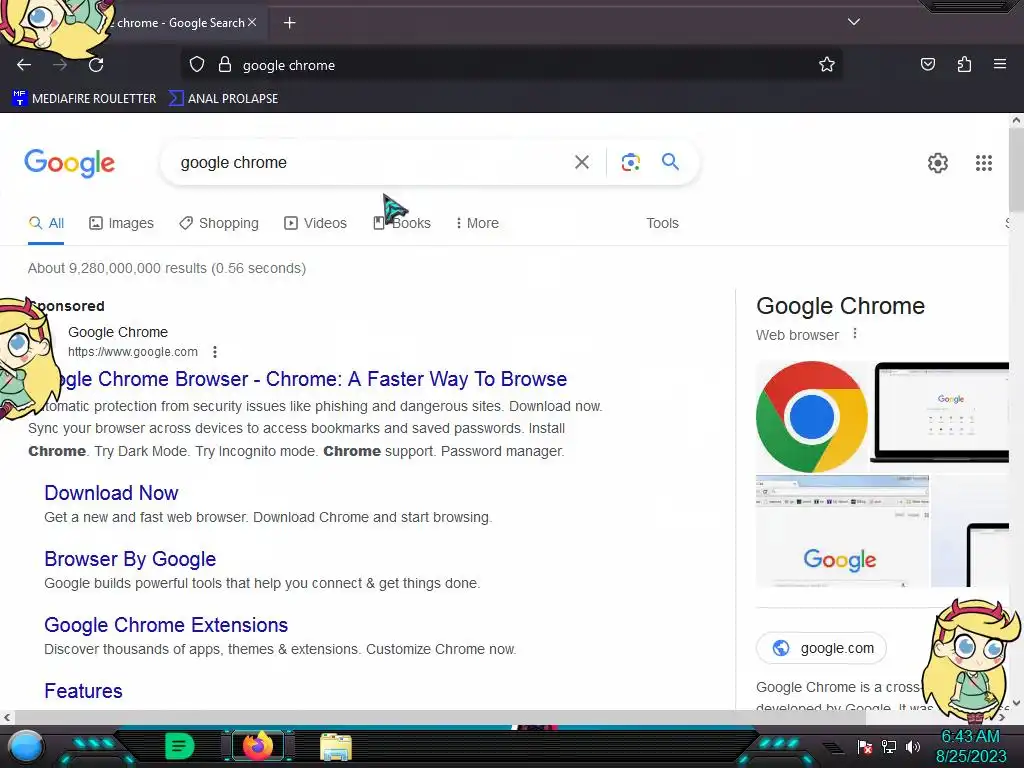Bookmark this page with the star icon
Viewport: 1024px width, 768px height.
point(827,65)
